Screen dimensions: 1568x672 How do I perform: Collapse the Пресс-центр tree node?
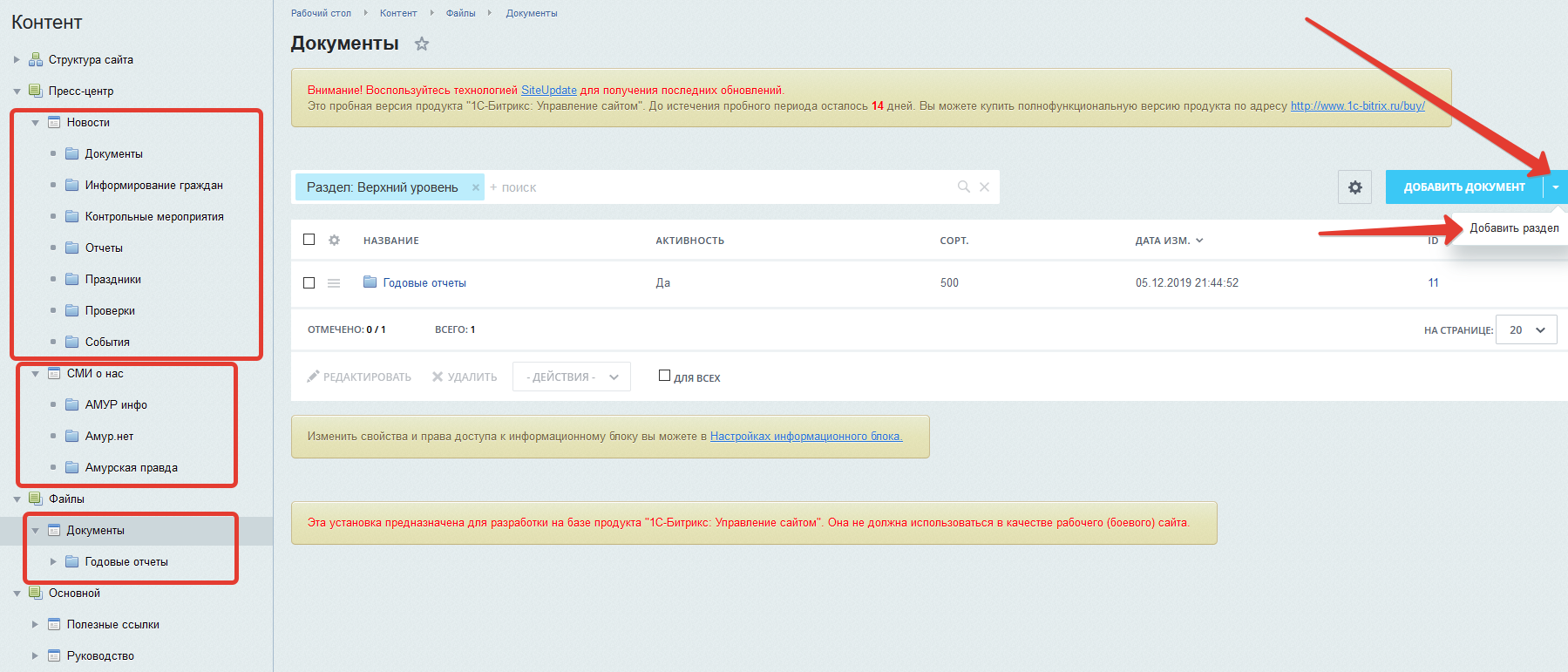pos(17,92)
